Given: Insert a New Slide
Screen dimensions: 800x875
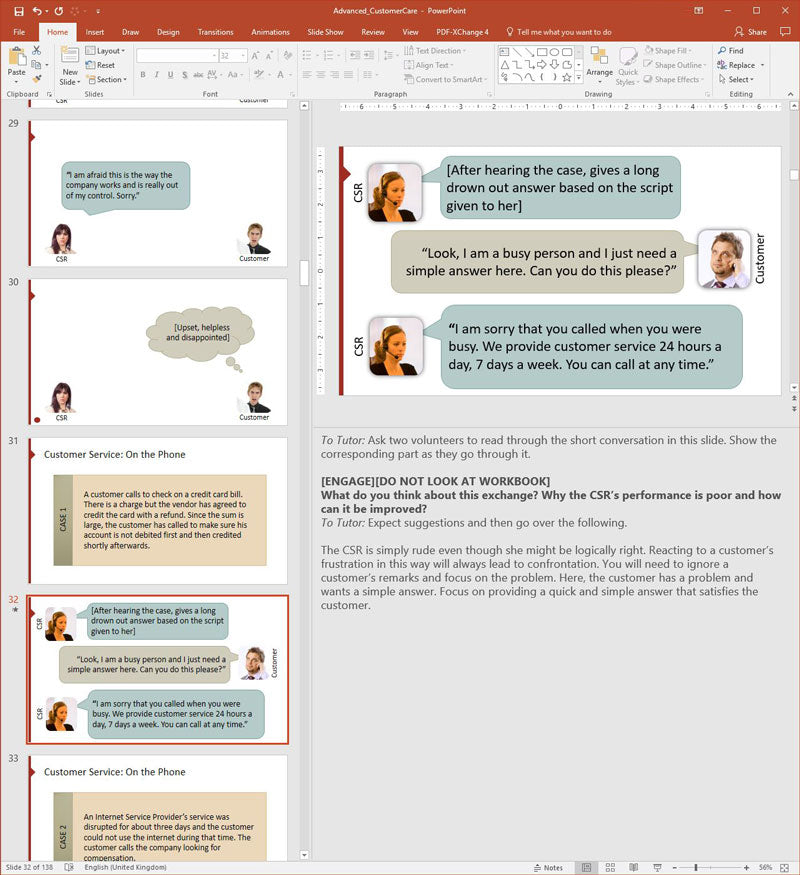Looking at the screenshot, I should pyautogui.click(x=70, y=66).
